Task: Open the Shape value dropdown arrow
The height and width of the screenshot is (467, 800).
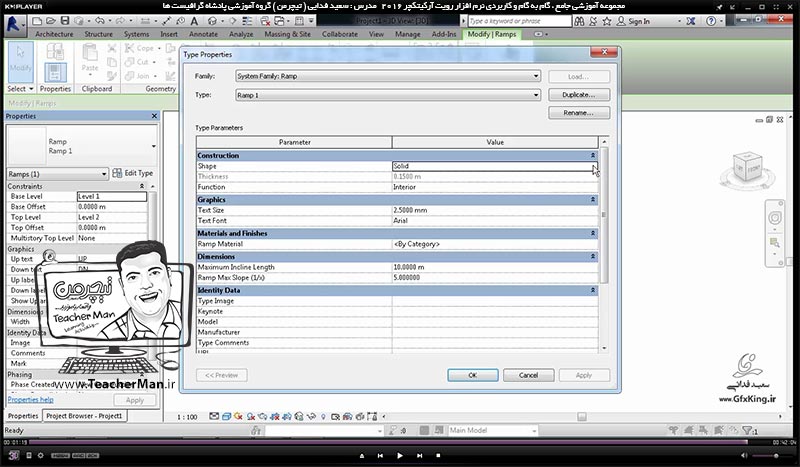Action: click(594, 166)
